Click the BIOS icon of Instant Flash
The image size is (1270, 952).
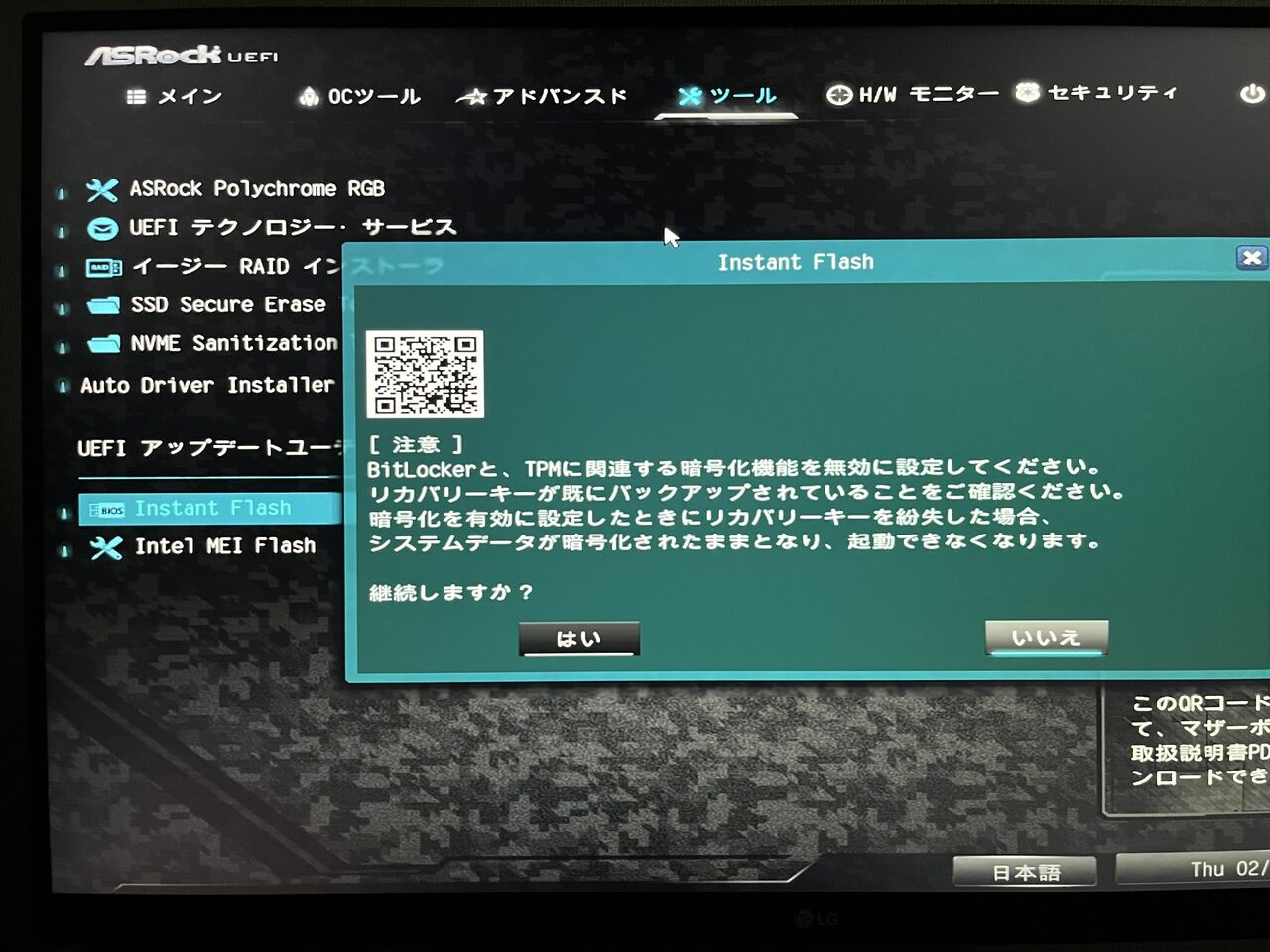click(107, 510)
